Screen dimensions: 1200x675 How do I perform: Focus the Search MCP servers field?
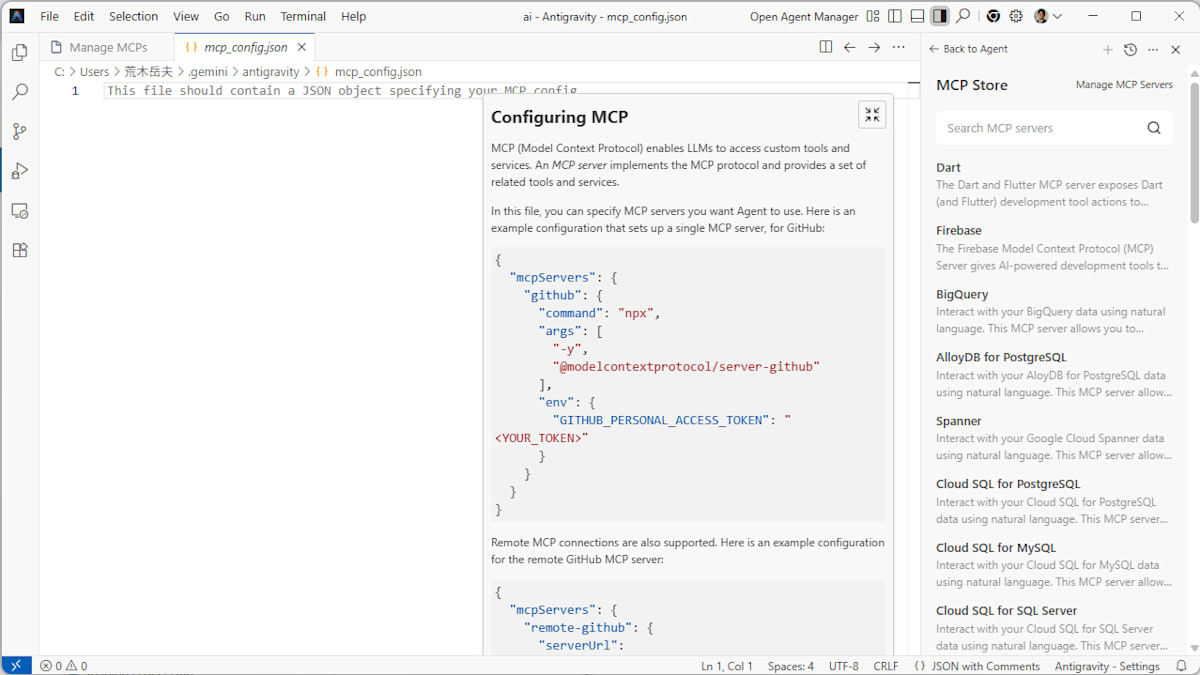[x=1054, y=128]
